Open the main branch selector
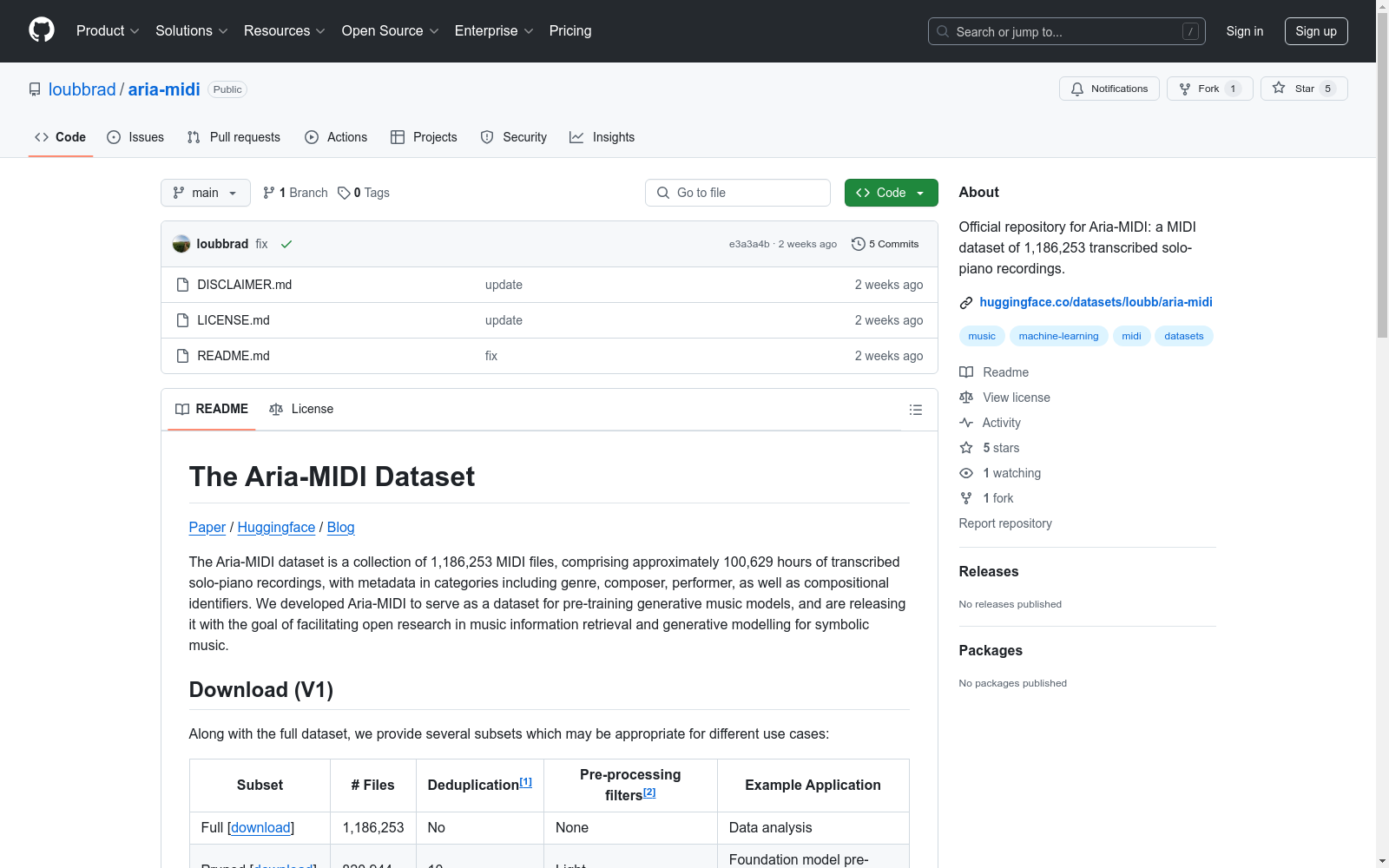 pos(206,193)
